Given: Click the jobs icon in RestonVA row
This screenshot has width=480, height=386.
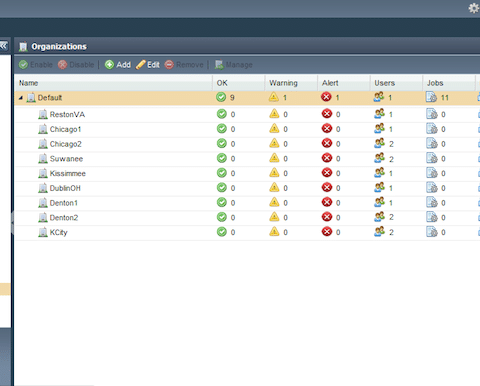Looking at the screenshot, I should [x=432, y=114].
